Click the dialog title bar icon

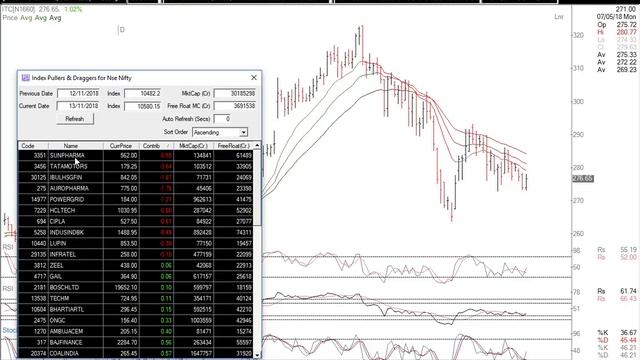[25, 78]
